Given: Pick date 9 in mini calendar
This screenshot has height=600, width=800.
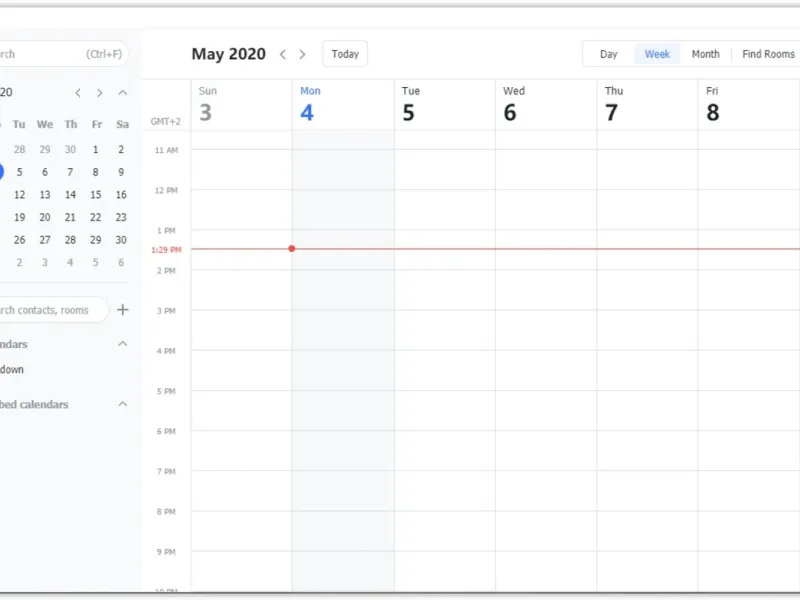Looking at the screenshot, I should [x=121, y=172].
